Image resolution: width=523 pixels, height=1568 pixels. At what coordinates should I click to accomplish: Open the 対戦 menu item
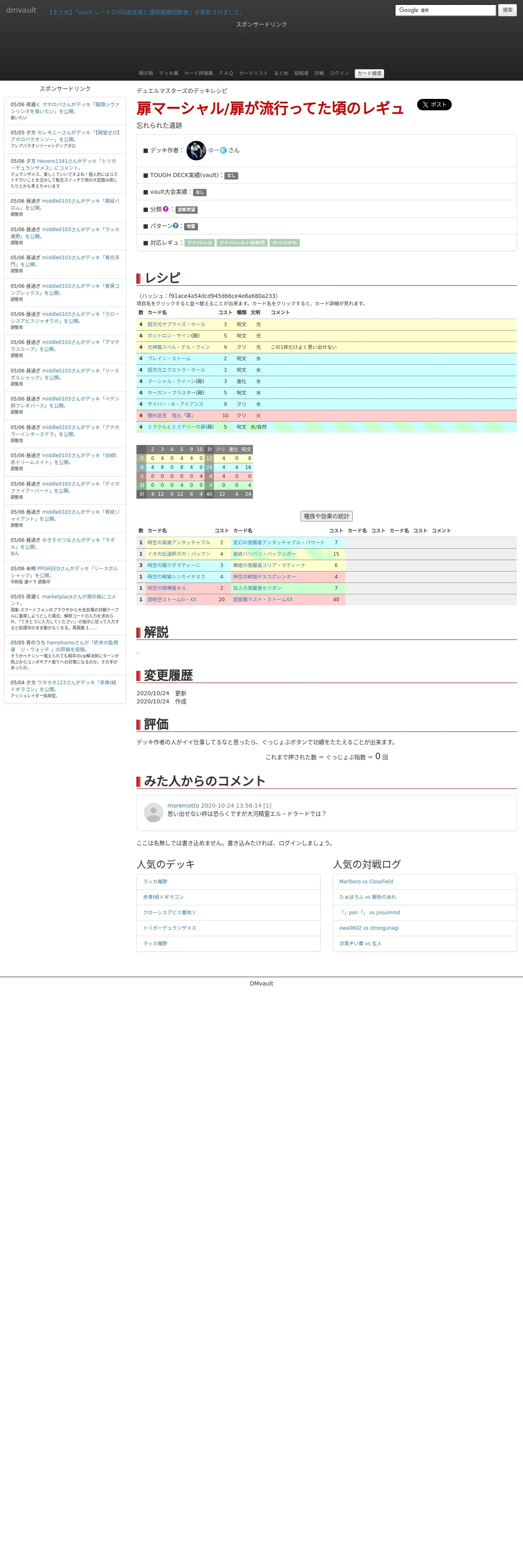click(x=319, y=73)
